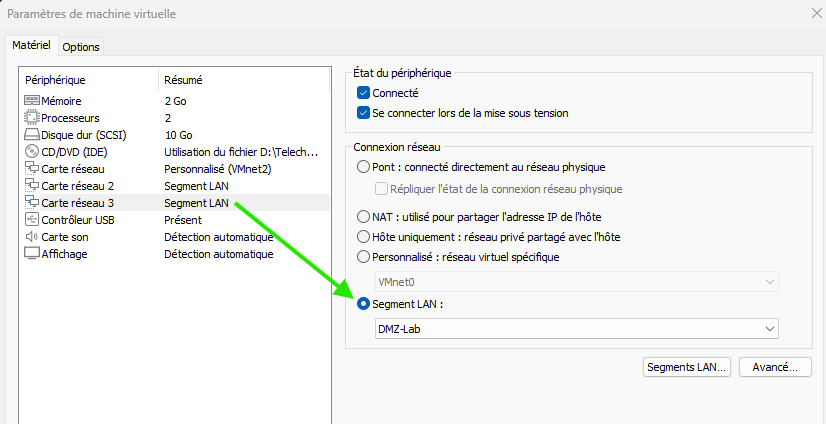Viewport: 826px width, 424px height.
Task: Select the Mémoire device icon
Action: [31, 101]
